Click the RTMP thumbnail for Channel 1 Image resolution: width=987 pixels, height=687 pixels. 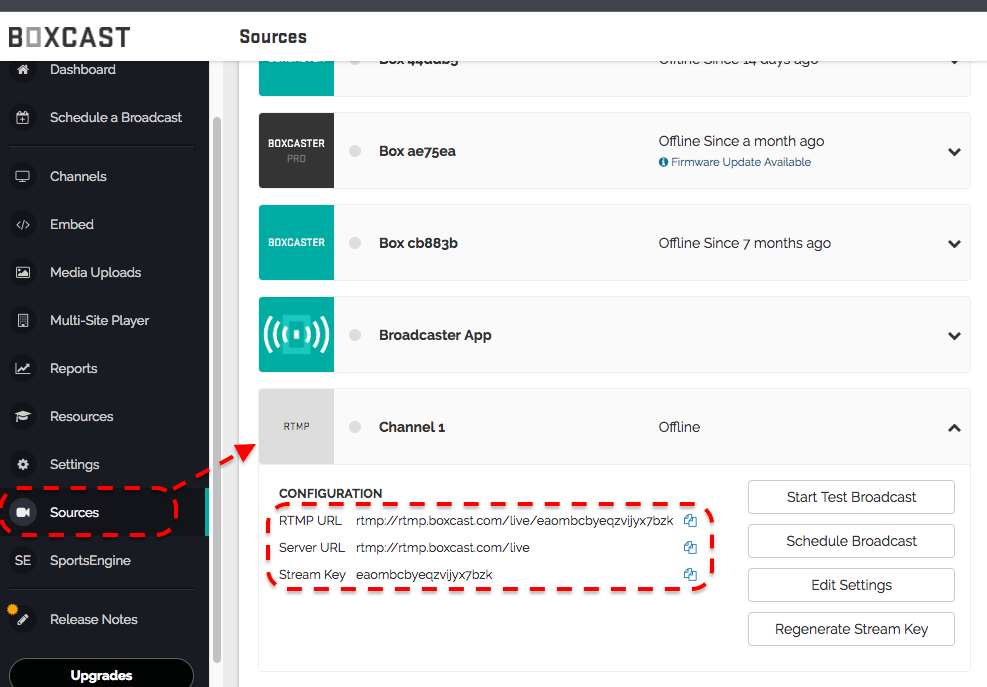pos(296,427)
